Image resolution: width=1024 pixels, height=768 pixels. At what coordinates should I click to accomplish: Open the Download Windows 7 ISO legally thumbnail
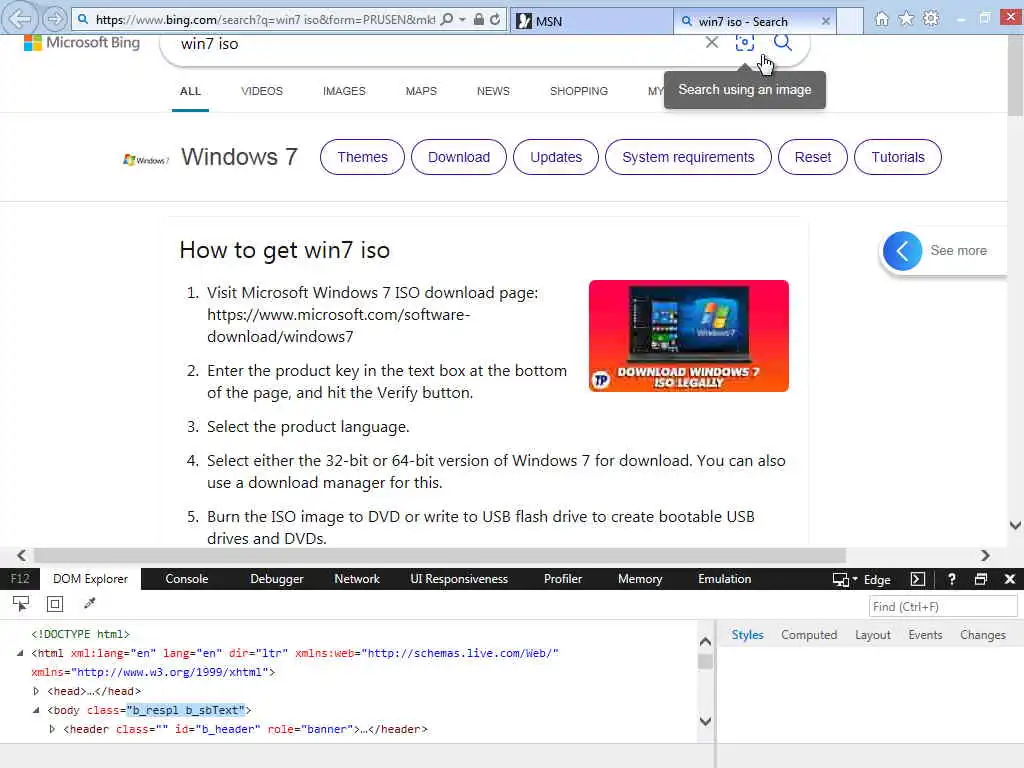[x=688, y=336]
